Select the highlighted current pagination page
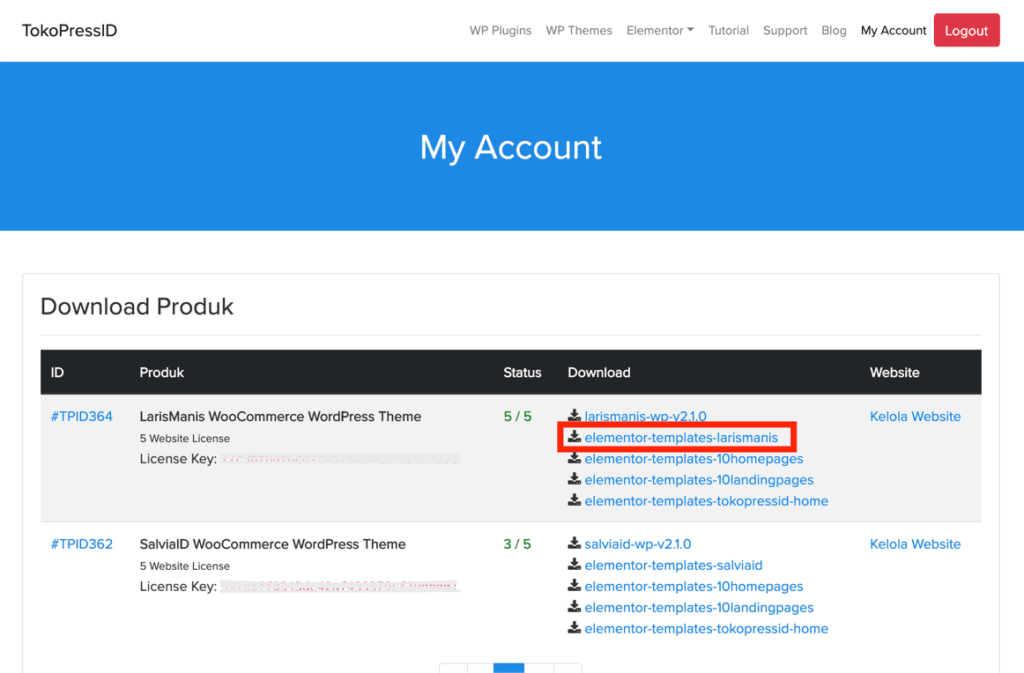 click(x=509, y=668)
